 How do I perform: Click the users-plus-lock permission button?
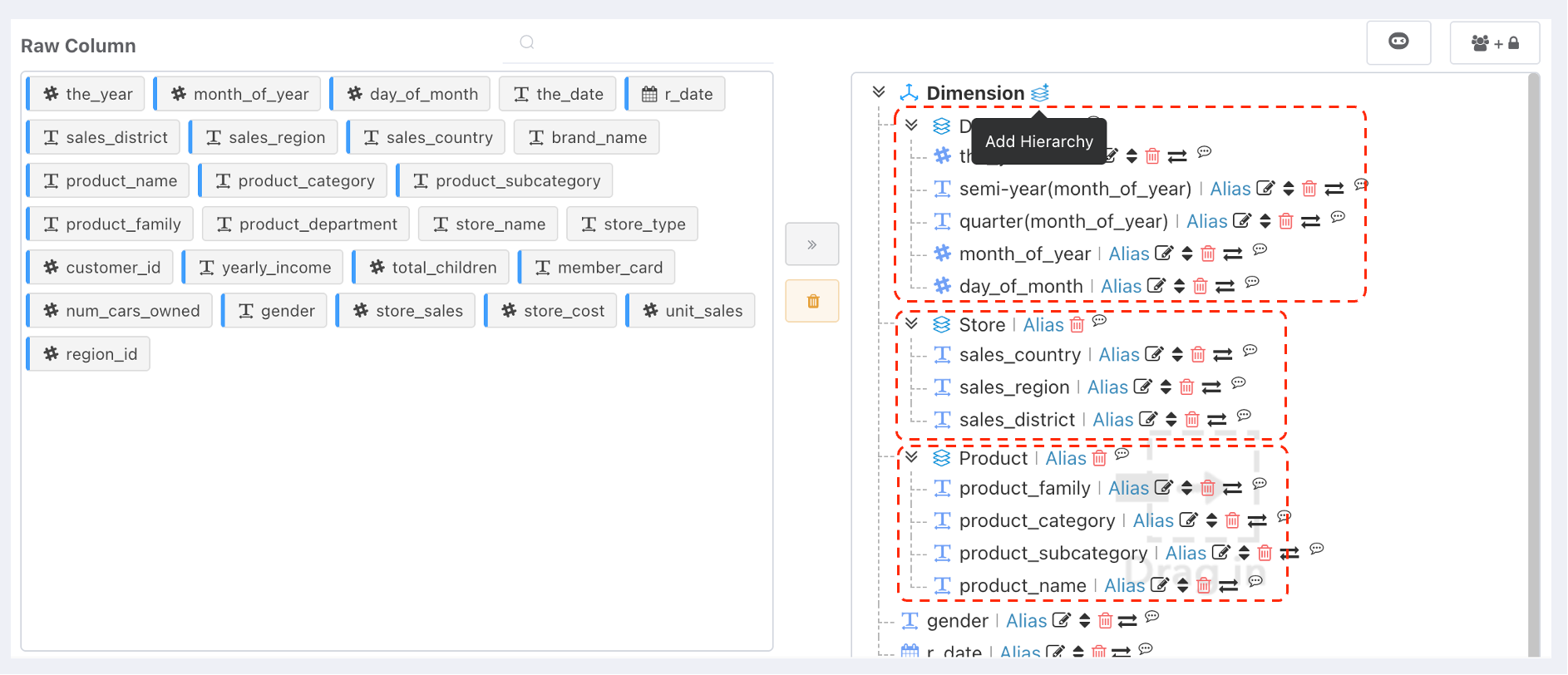pyautogui.click(x=1495, y=42)
